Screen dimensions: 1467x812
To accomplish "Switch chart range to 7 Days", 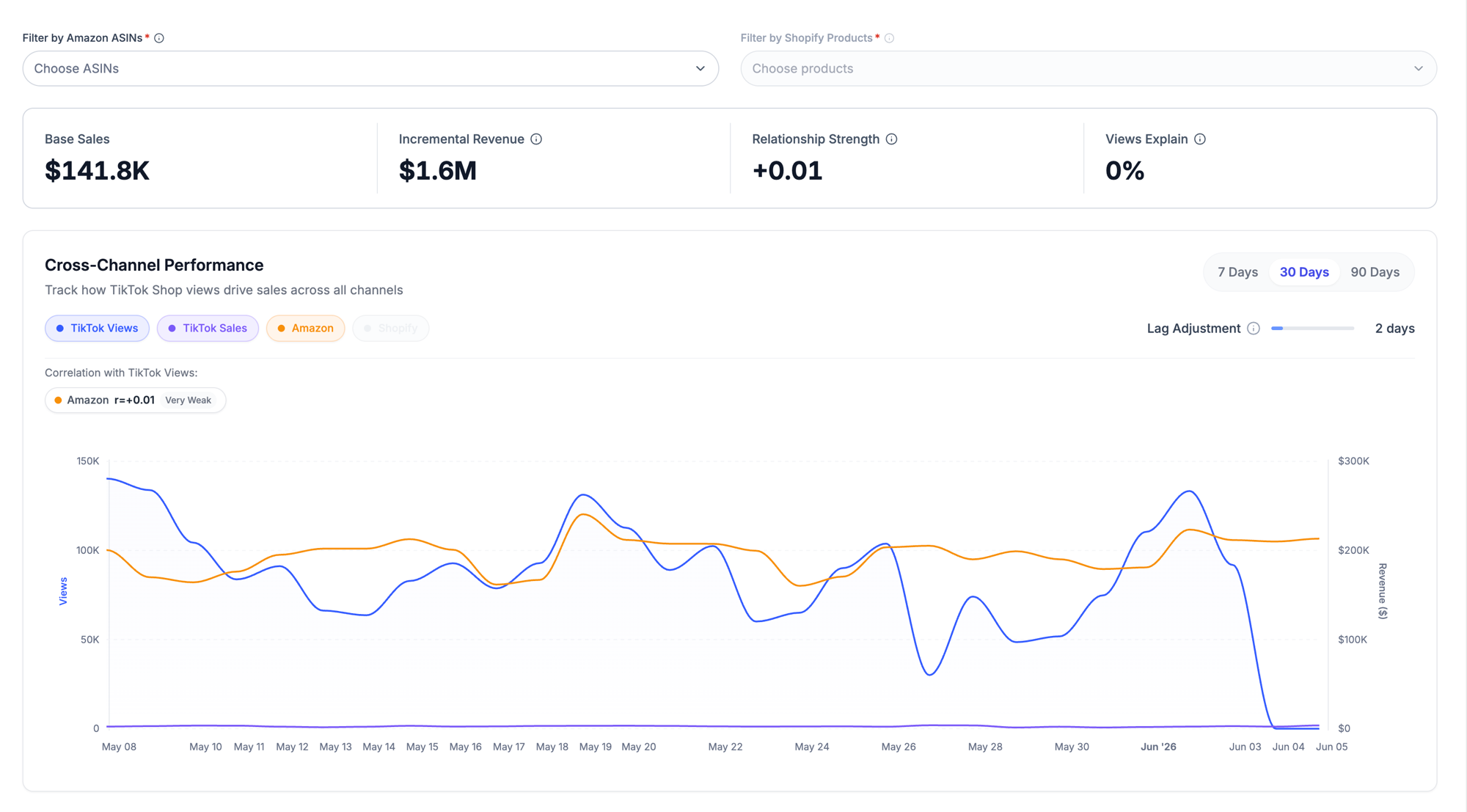I will 1237,272.
